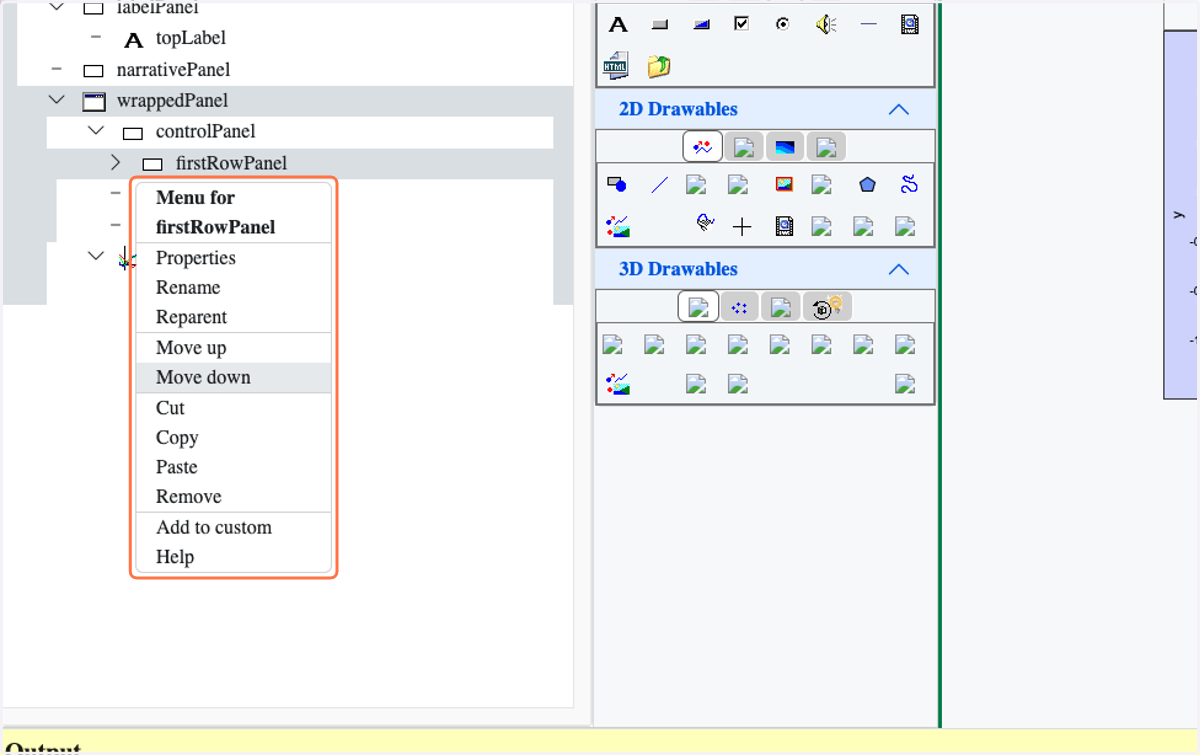Select the controlPanel tree item
This screenshot has height=755, width=1200.
205,131
